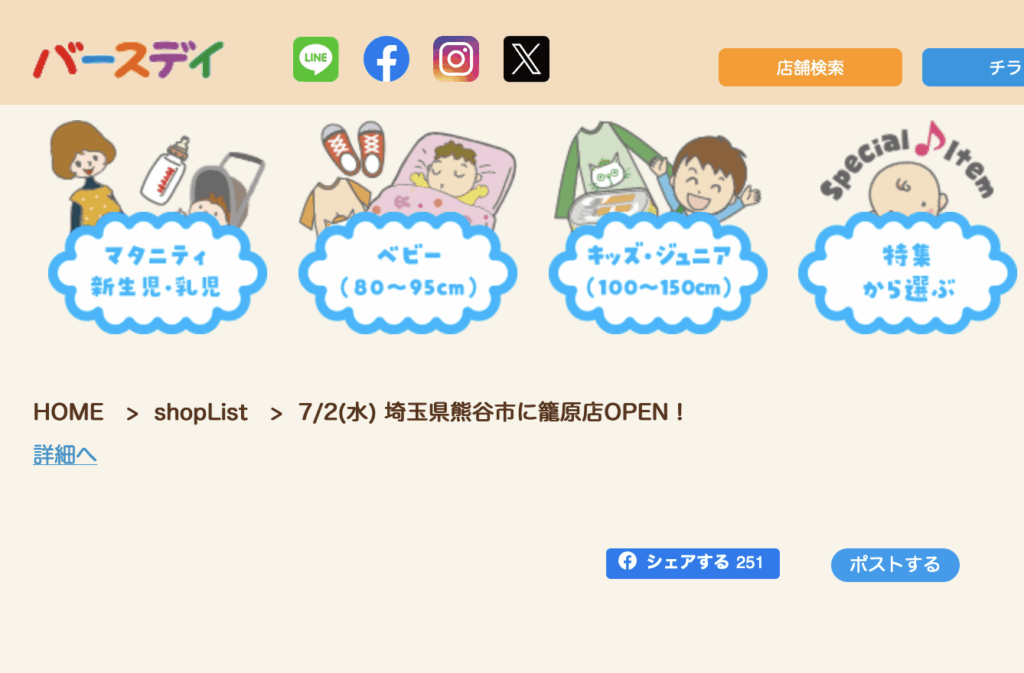Click the boy with green shirt illustration

(x=658, y=171)
